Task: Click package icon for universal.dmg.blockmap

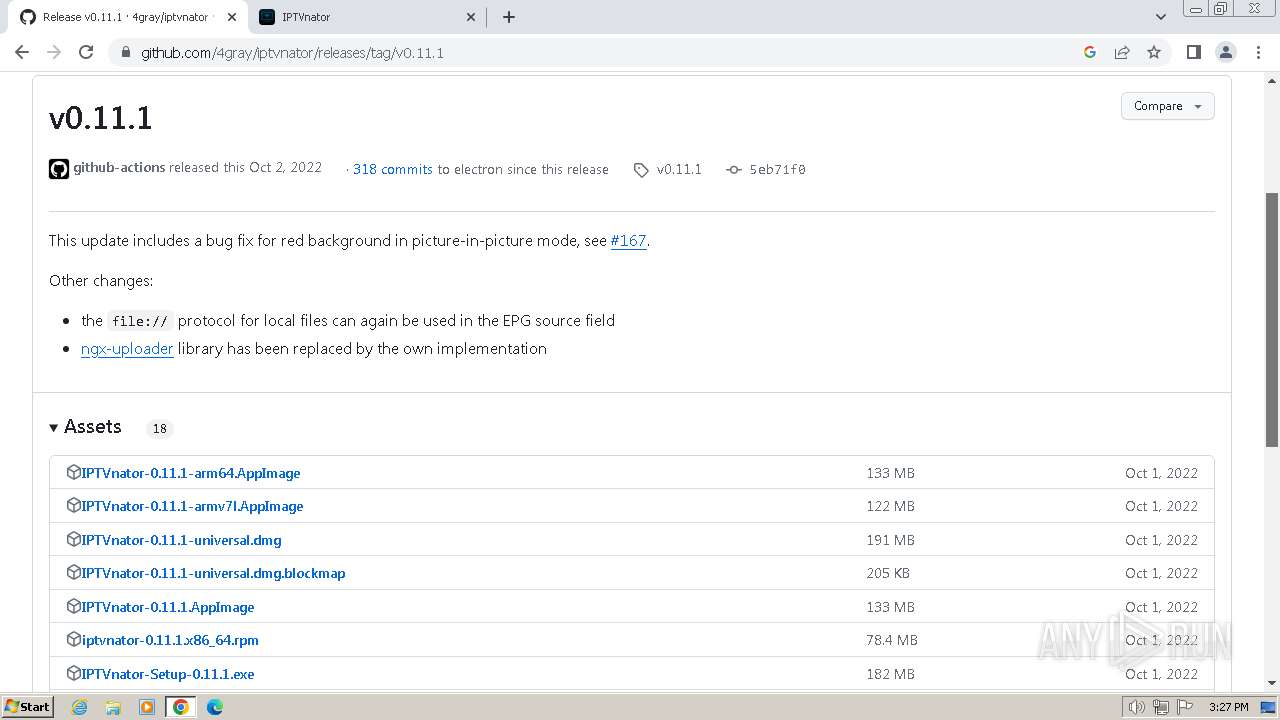Action: [73, 573]
